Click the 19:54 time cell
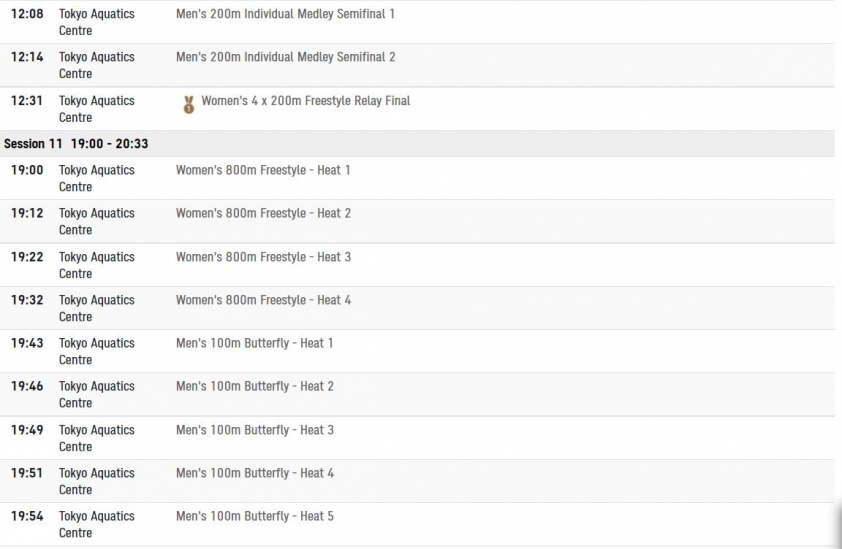This screenshot has height=549, width=842. [x=27, y=516]
